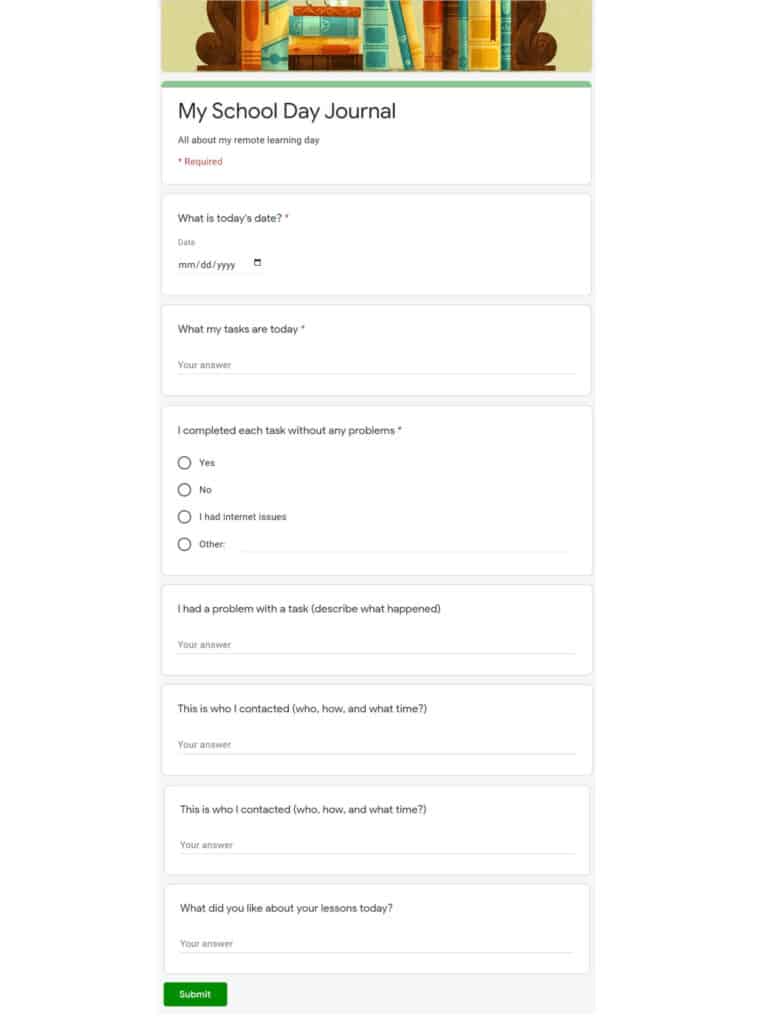Viewport: 768px width, 1024px height.
Task: Click the books header banner image
Action: (x=376, y=35)
